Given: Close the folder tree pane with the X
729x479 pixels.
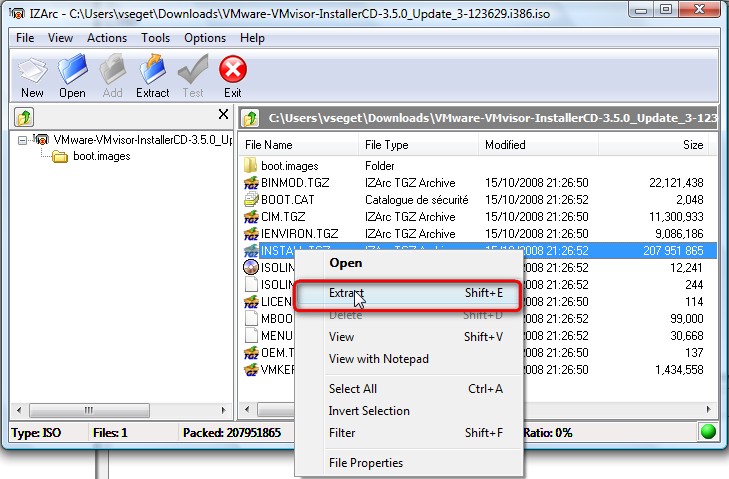Looking at the screenshot, I should click(223, 114).
